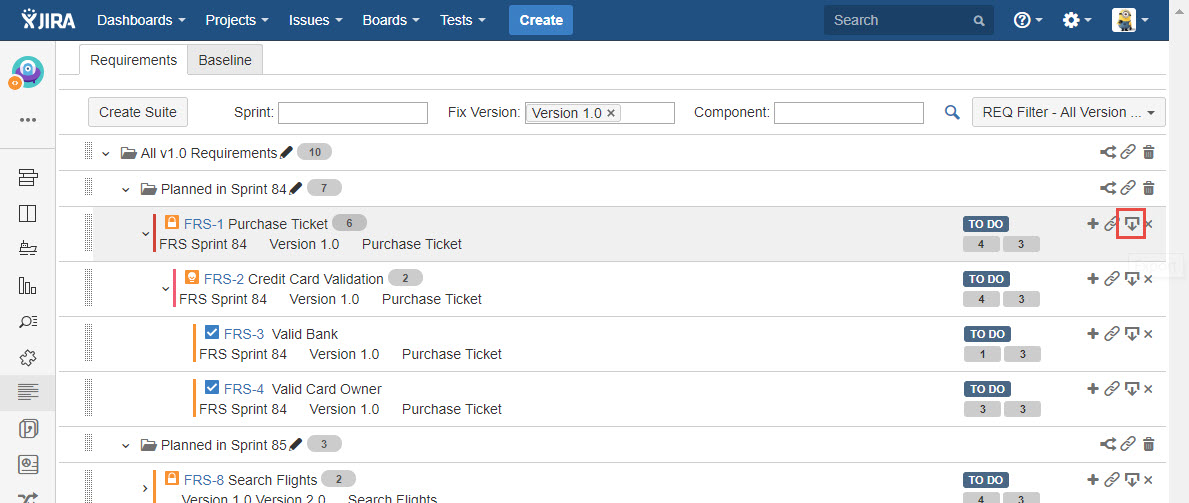Select the Requirements tab
This screenshot has height=503, width=1189.
coord(133,60)
